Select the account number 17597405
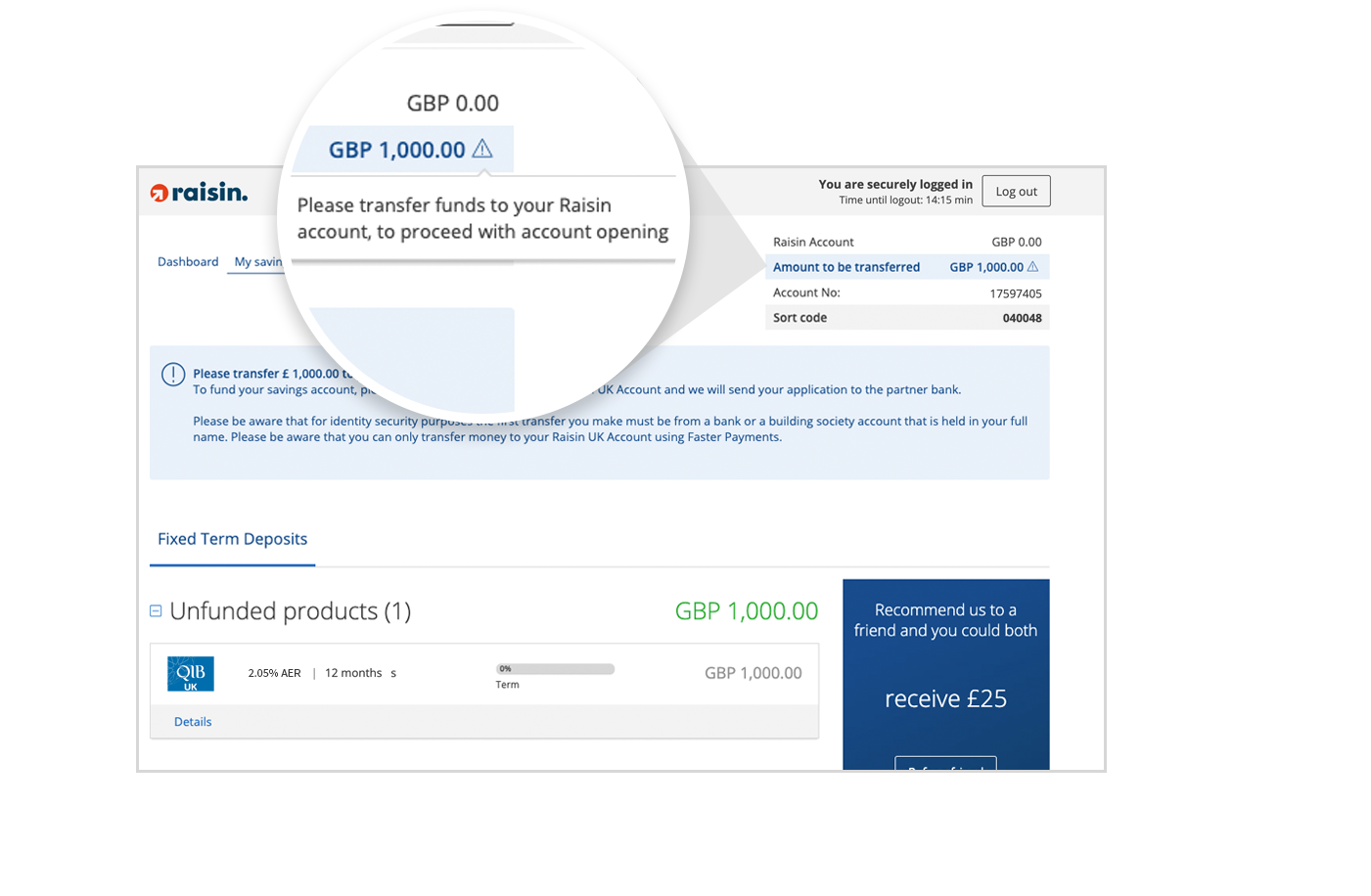 point(1016,293)
